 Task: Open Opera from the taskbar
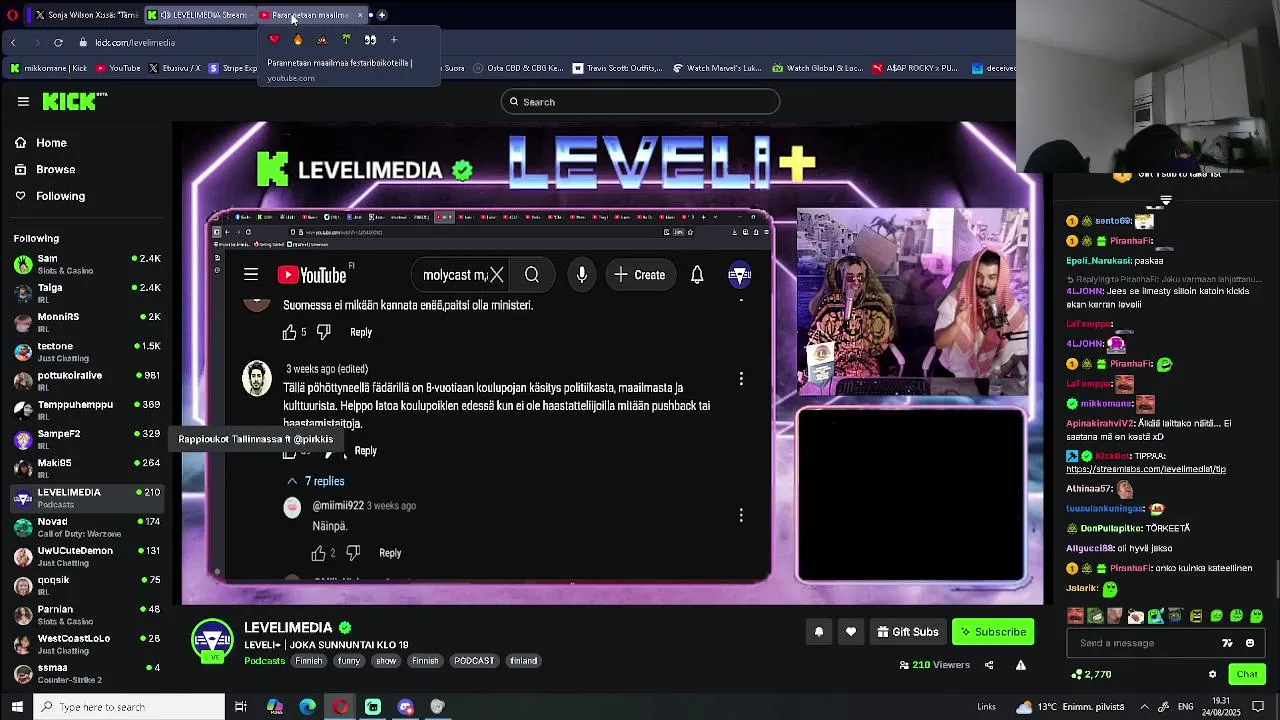point(340,707)
